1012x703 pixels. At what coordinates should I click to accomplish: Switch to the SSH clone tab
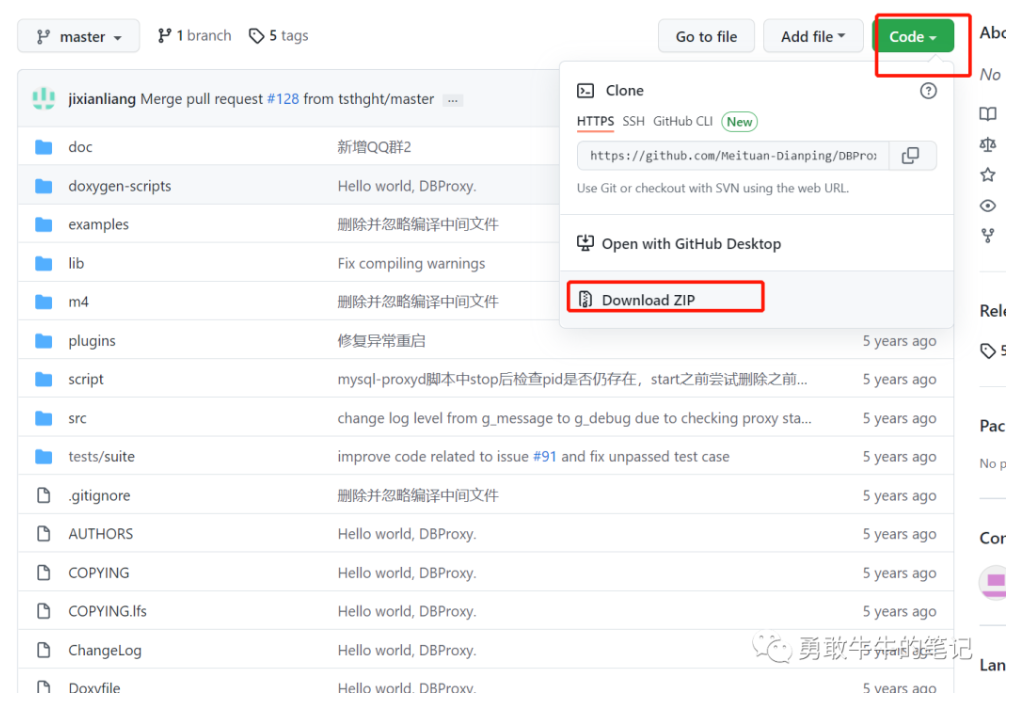[633, 121]
